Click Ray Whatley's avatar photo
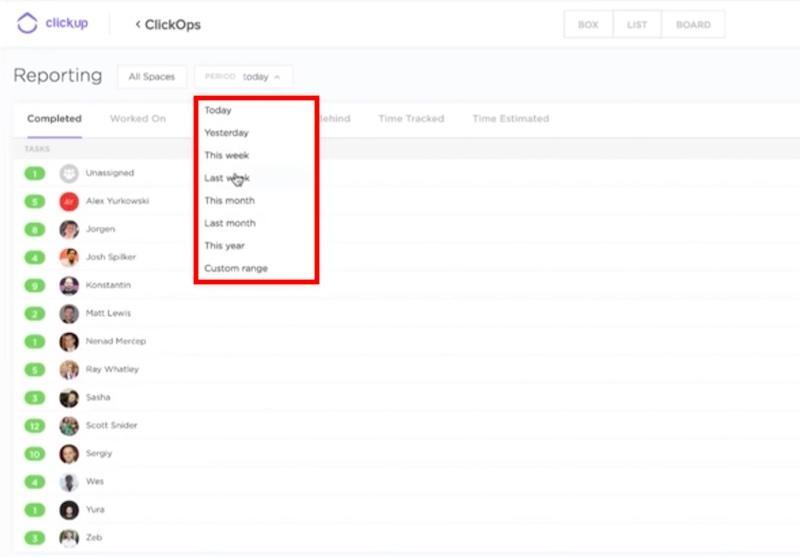 coord(69,370)
